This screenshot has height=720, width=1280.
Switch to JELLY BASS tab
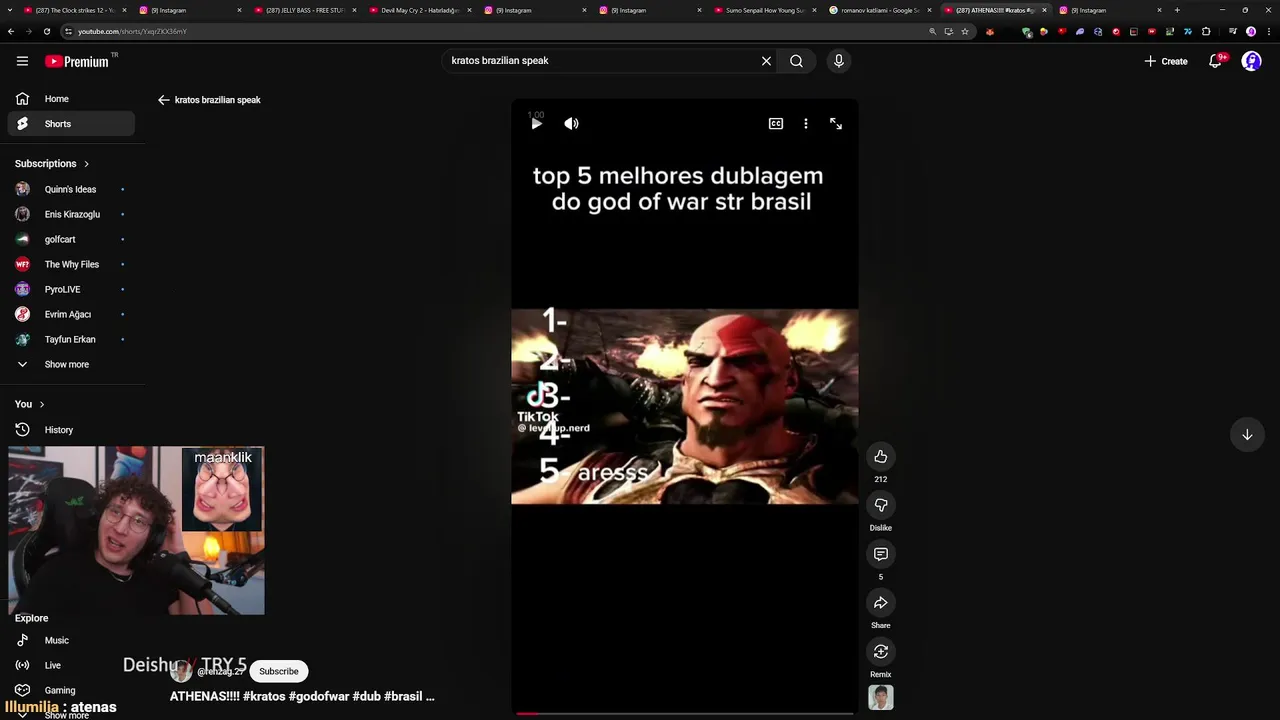tap(303, 10)
